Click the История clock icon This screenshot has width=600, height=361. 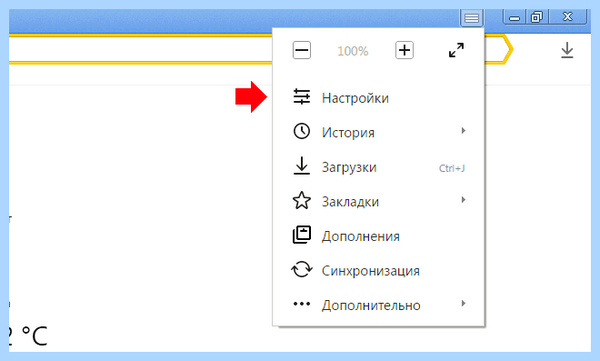click(302, 131)
